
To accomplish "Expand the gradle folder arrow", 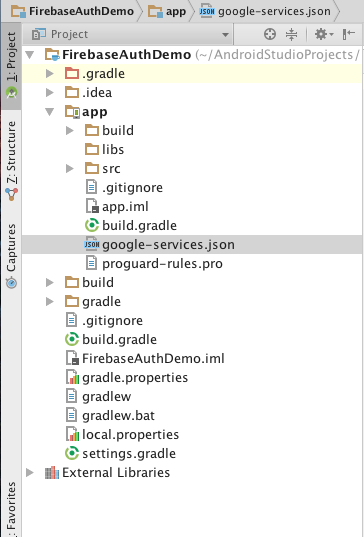I will [x=50, y=301].
